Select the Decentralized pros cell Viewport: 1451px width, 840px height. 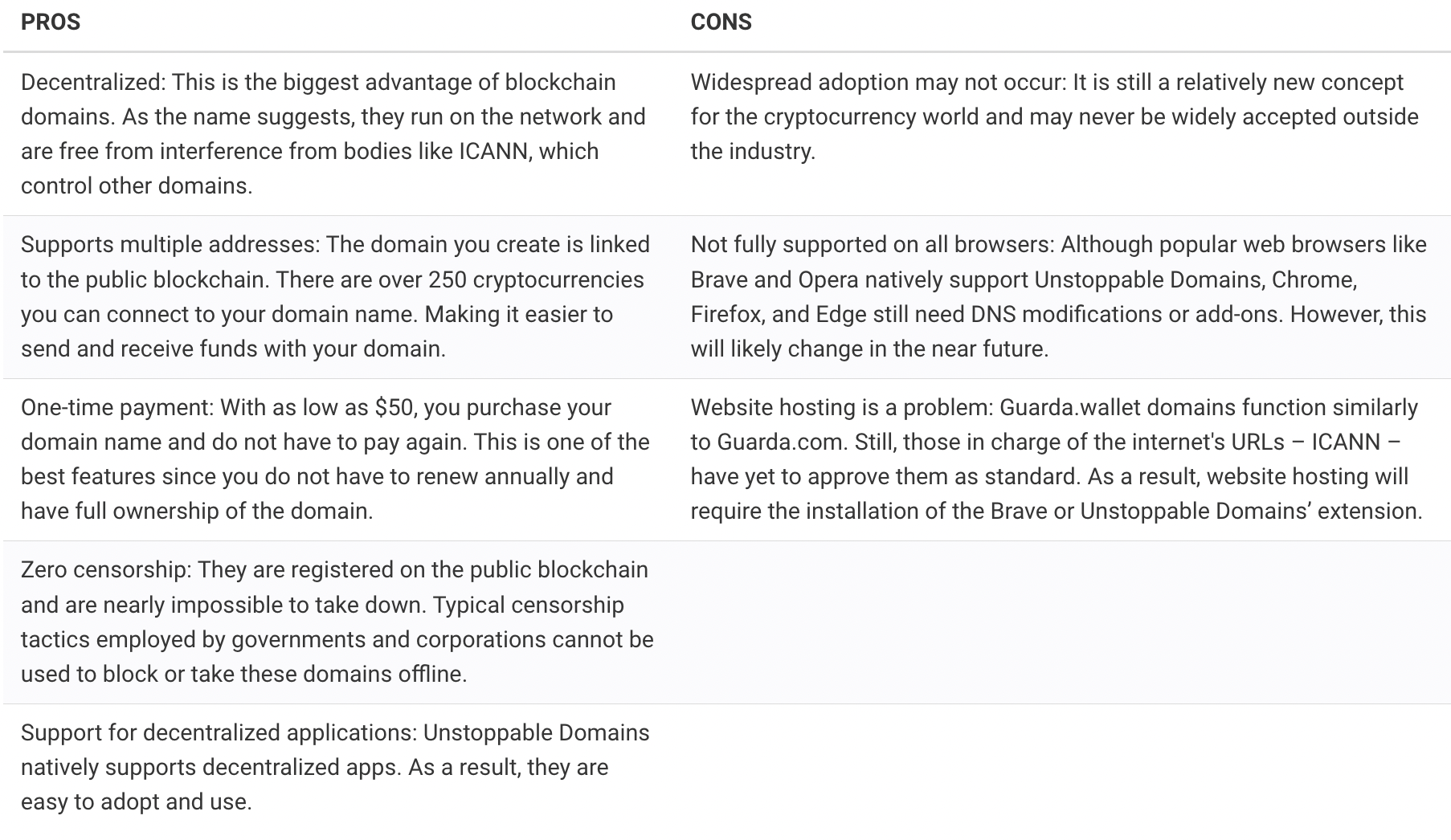333,134
